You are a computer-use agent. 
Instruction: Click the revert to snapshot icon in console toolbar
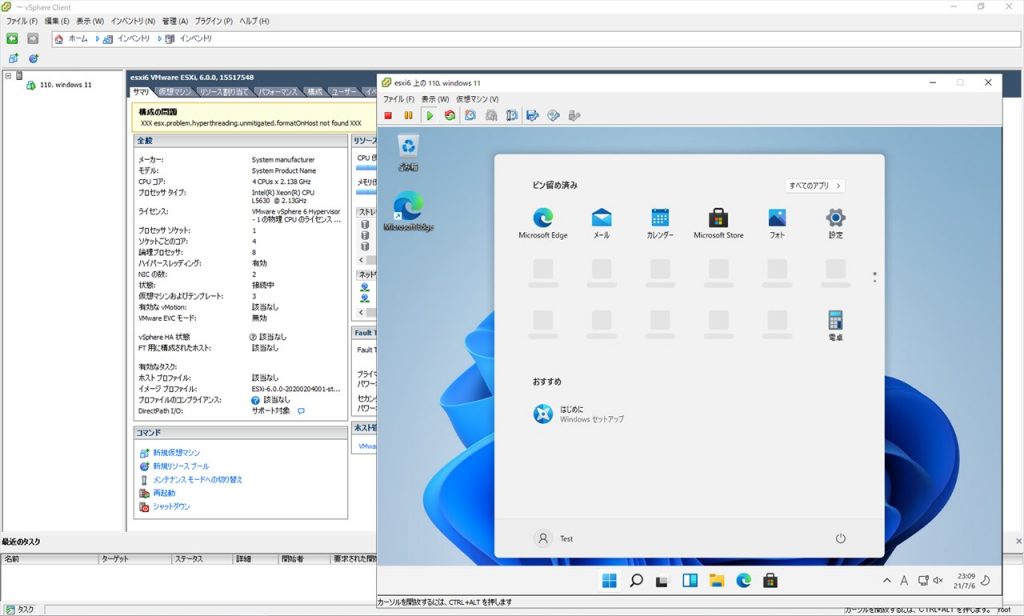click(x=491, y=116)
